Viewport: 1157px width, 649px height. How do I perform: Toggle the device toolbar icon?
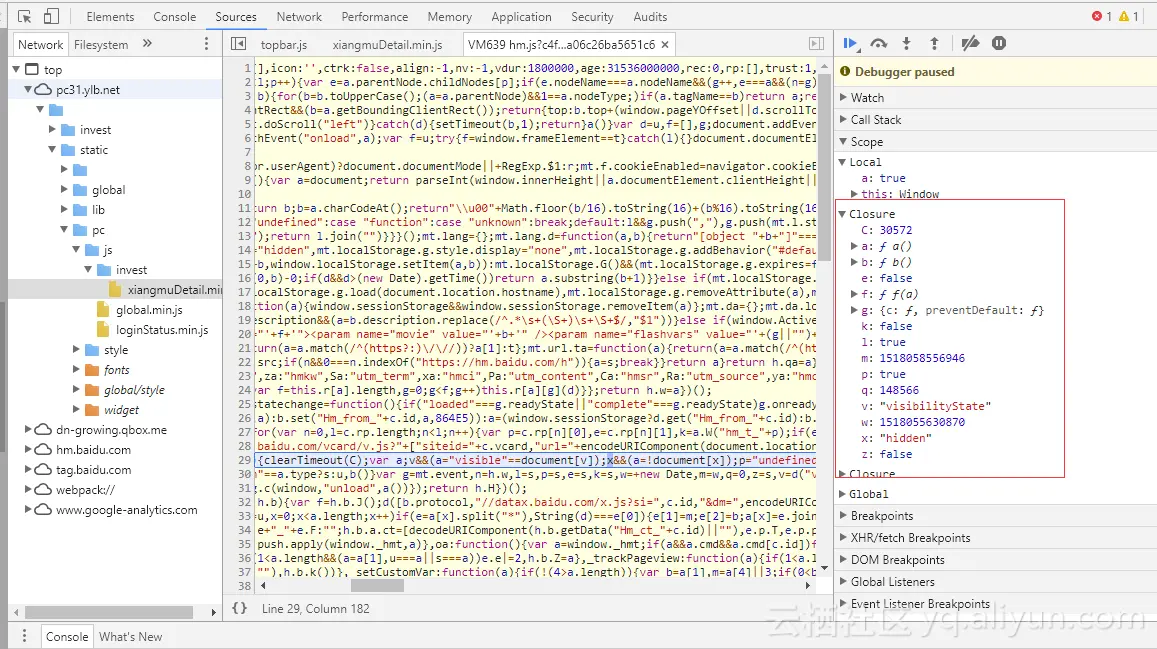51,16
